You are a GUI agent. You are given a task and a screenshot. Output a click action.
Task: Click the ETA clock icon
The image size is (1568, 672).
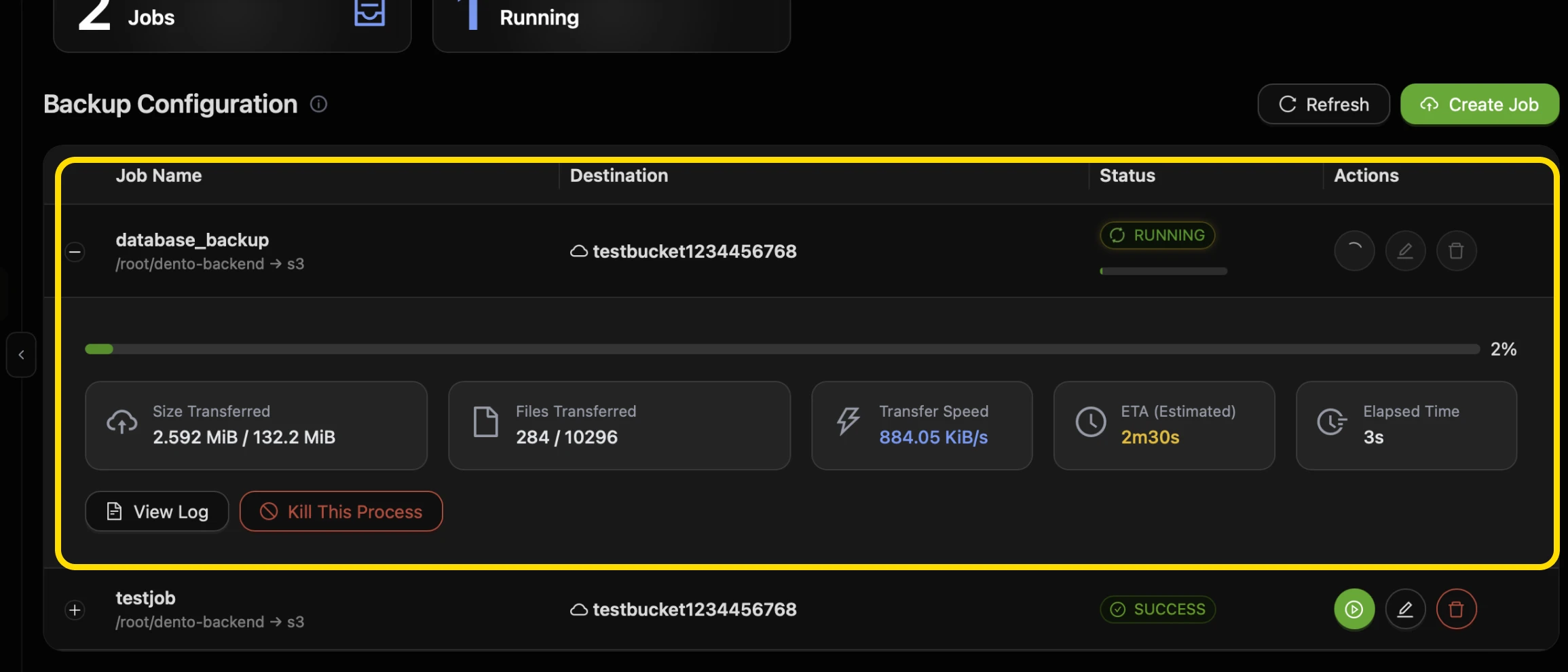coord(1091,422)
